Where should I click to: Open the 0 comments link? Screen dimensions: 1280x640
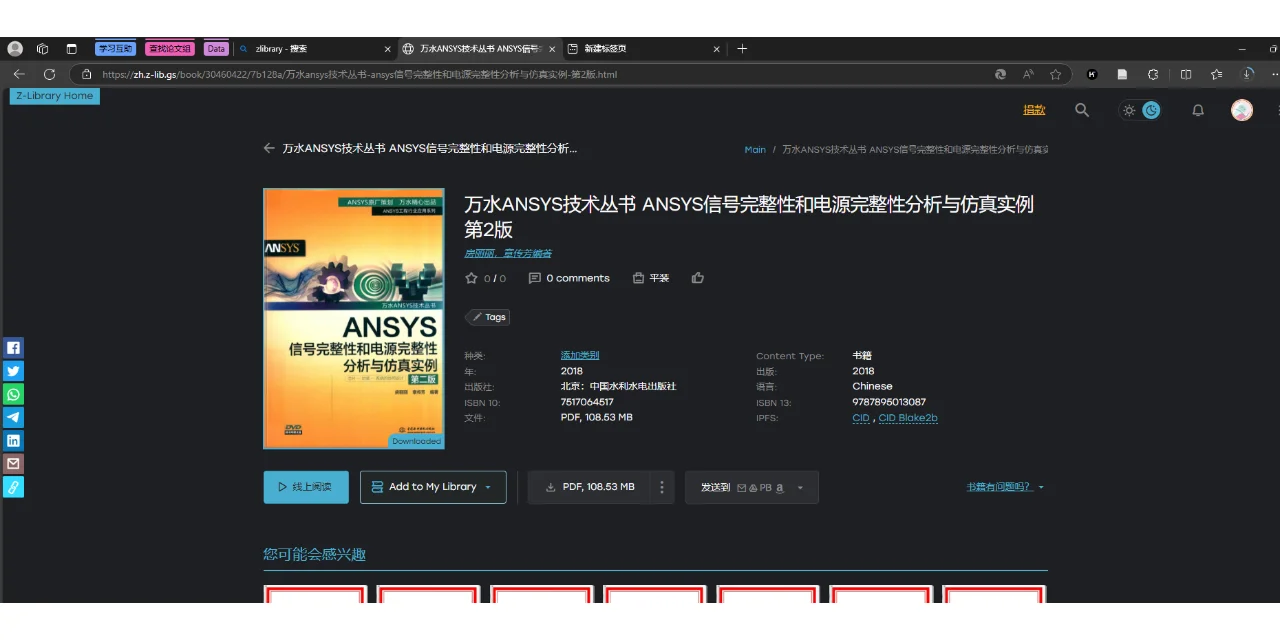(569, 278)
